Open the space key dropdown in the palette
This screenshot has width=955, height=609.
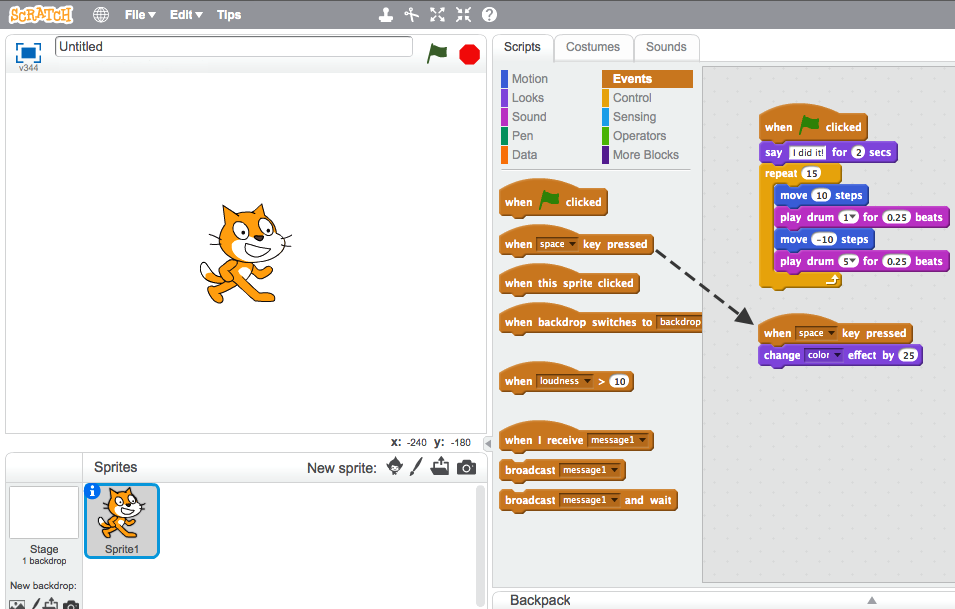557,244
